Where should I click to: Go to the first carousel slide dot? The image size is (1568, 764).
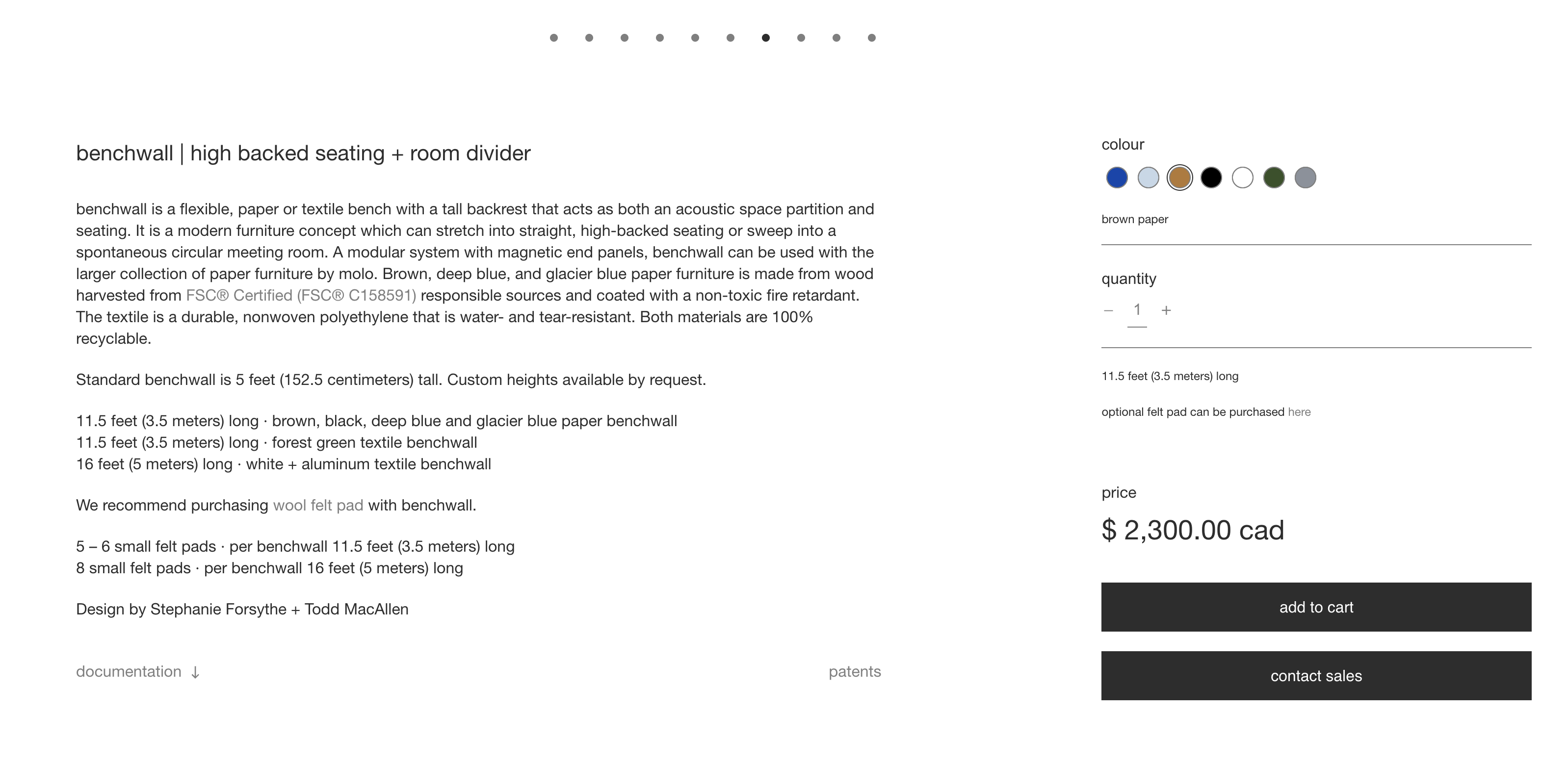pos(553,38)
